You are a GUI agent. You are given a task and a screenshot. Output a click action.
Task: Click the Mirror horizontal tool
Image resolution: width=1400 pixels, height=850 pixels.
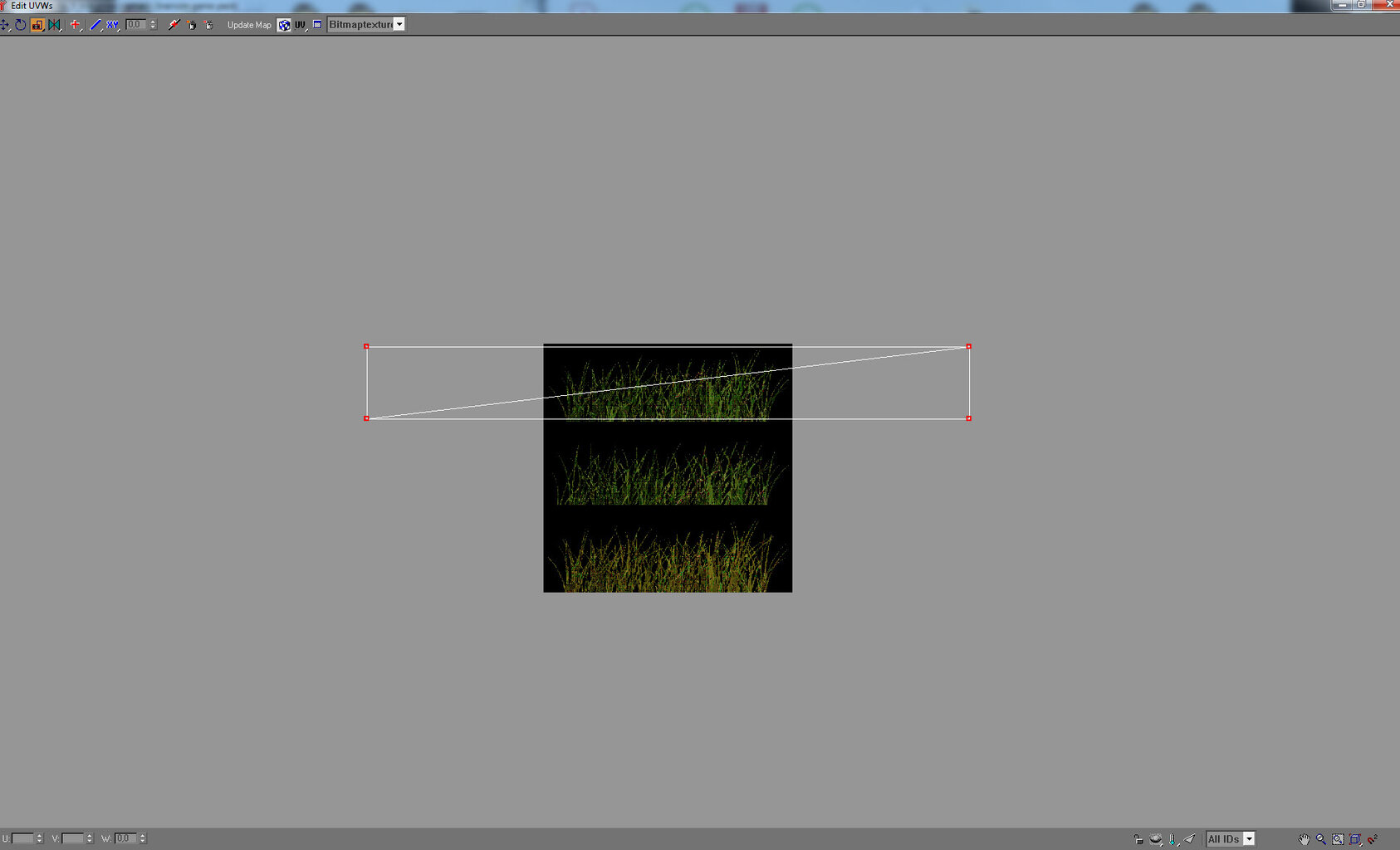coord(54,25)
